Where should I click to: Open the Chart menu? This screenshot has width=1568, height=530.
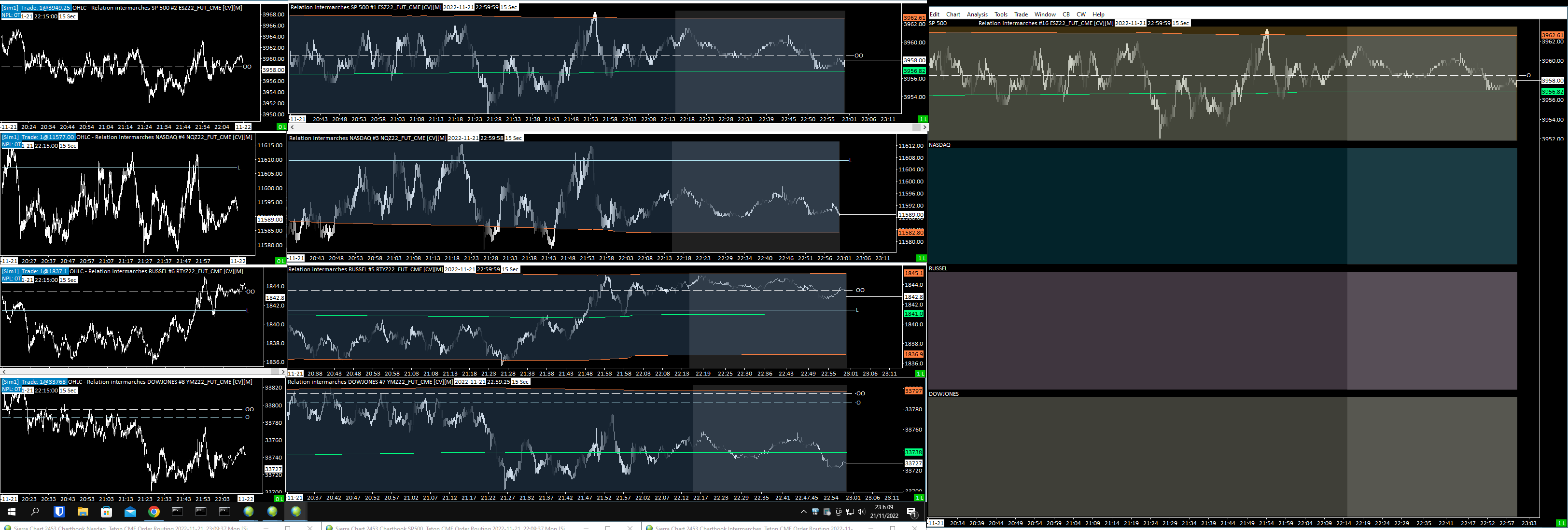click(x=952, y=14)
